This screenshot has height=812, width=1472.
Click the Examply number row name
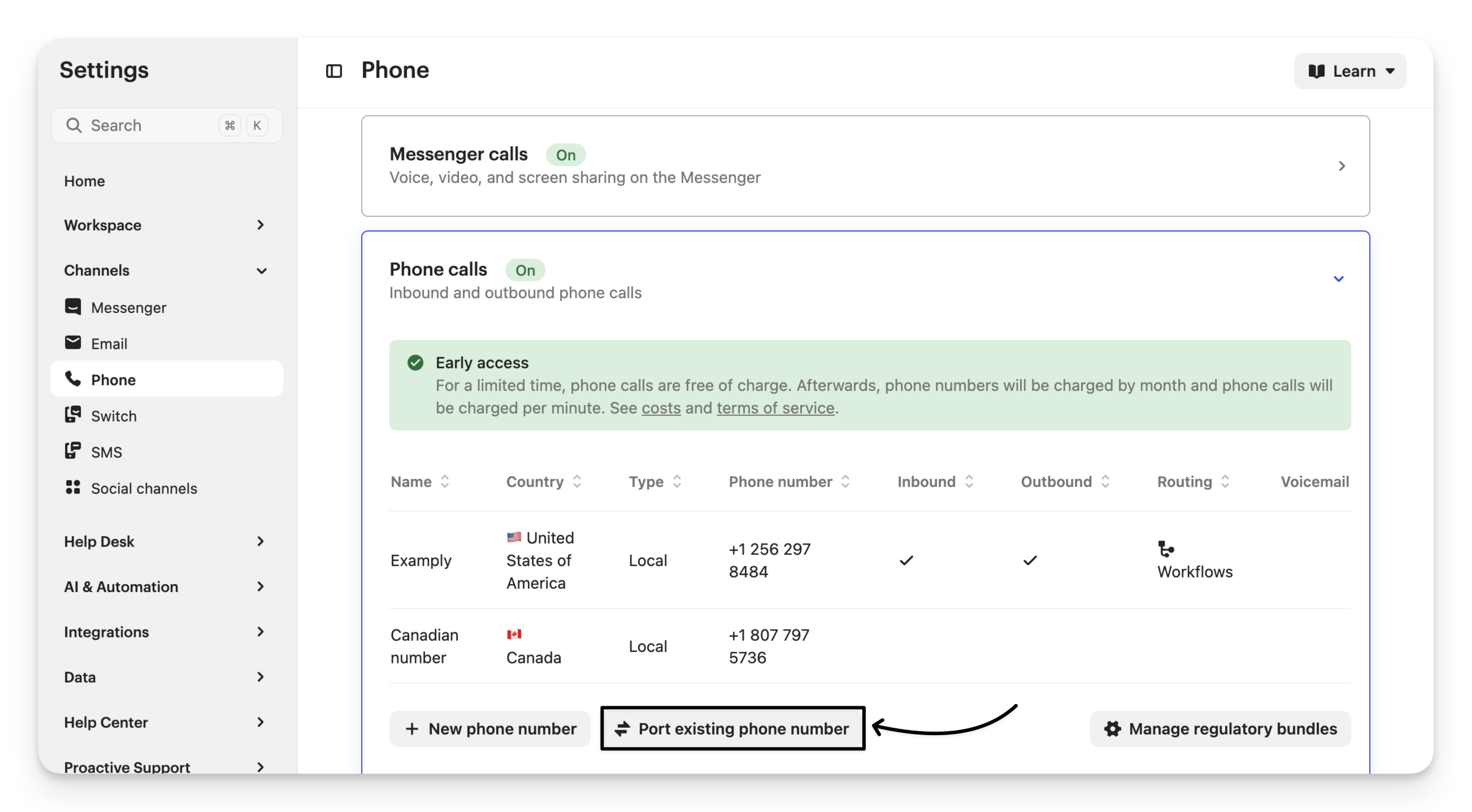tap(420, 560)
